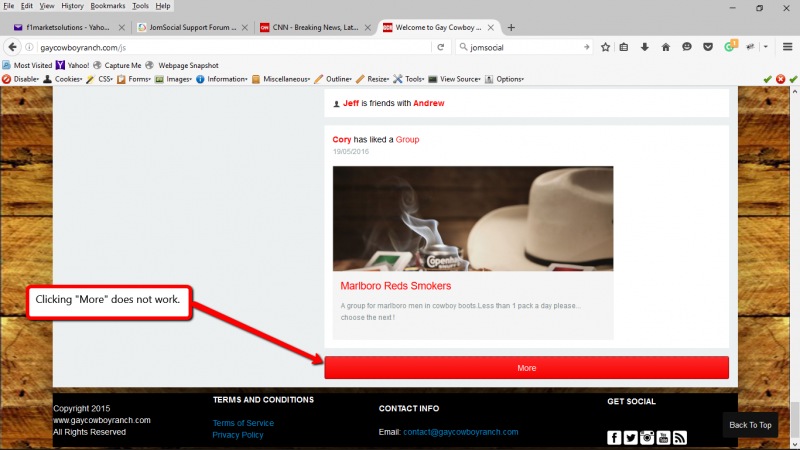
Task: Open a new tab with plus icon
Action: coord(511,28)
